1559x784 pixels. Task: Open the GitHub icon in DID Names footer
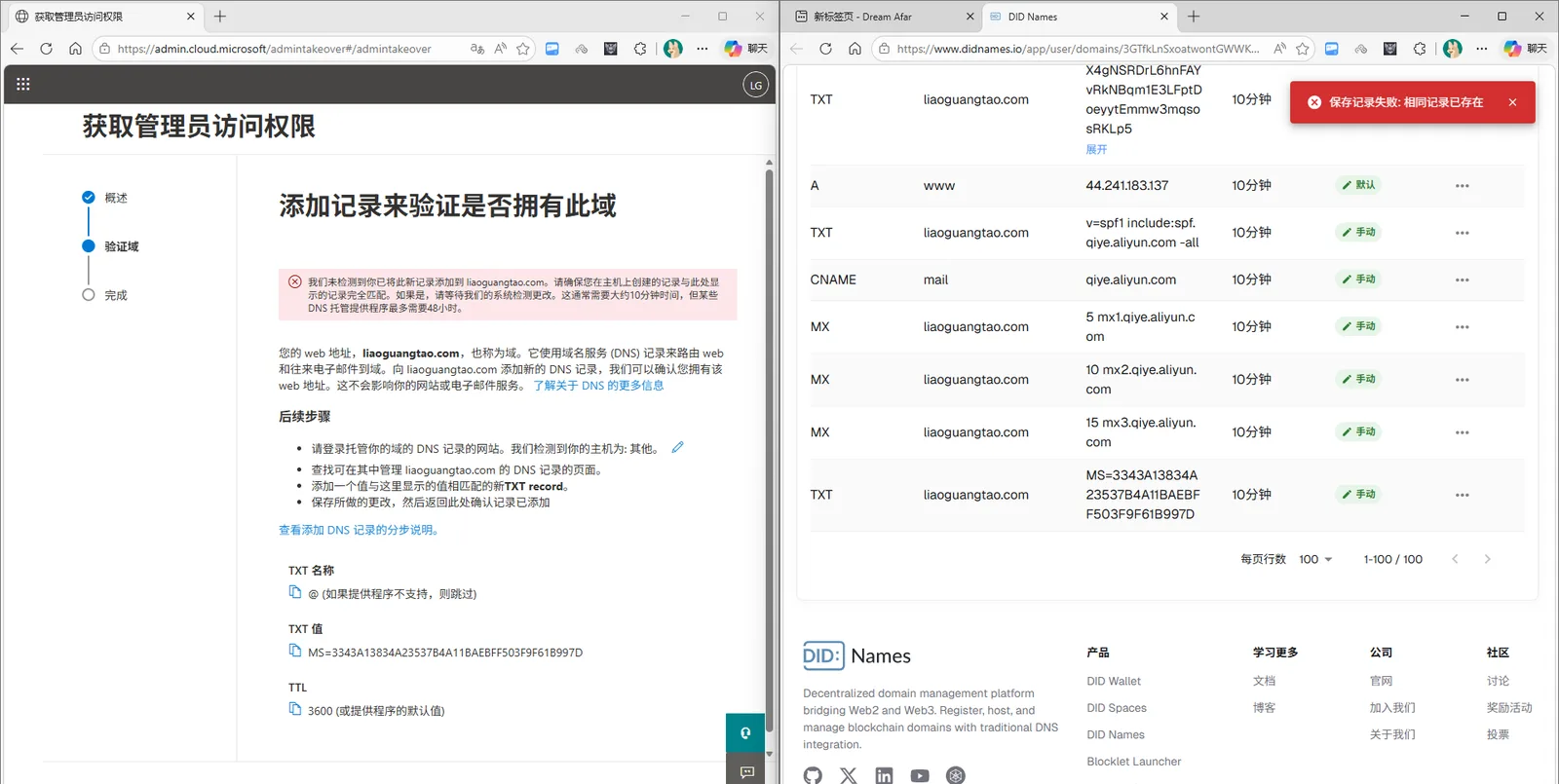813,775
